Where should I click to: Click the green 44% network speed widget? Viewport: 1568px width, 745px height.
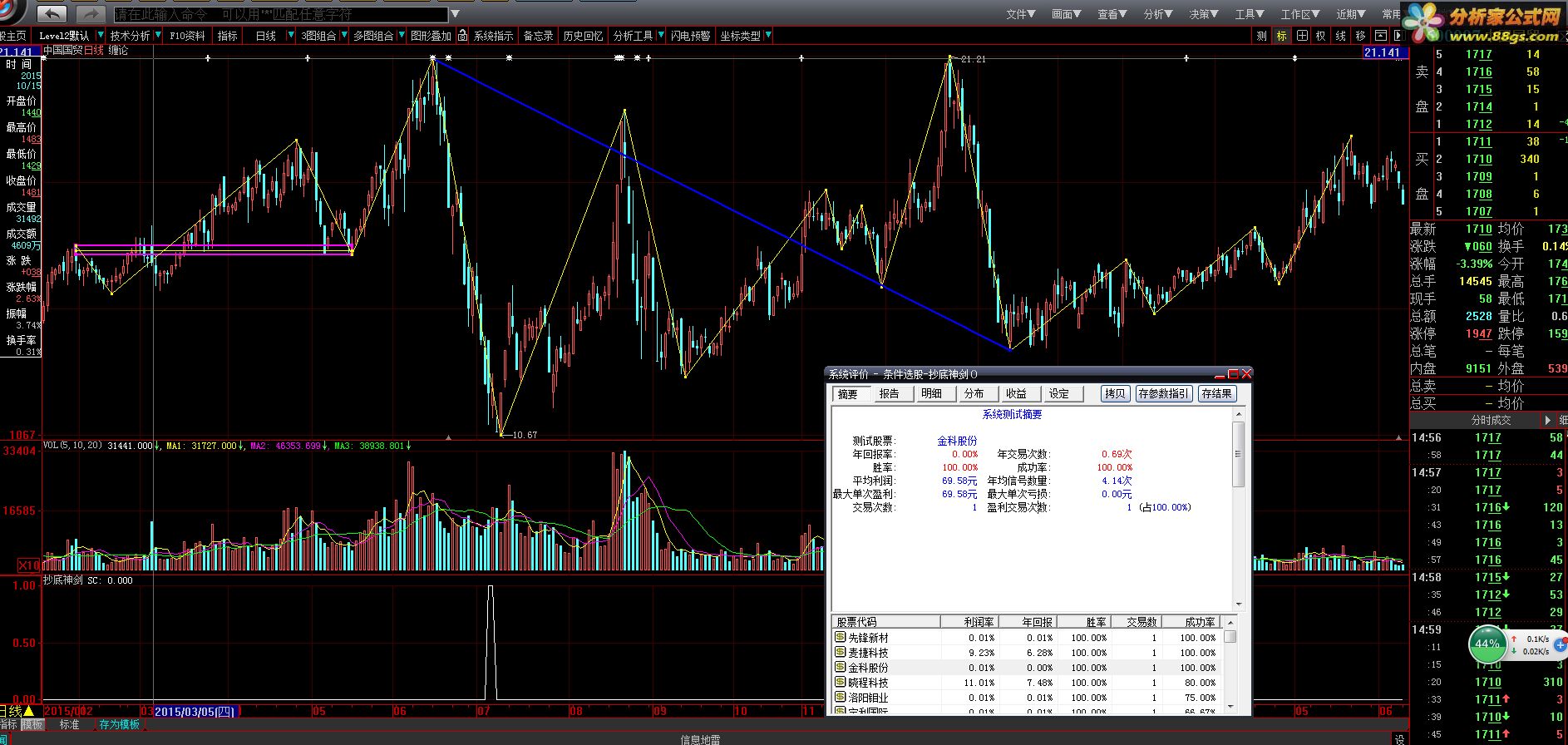pos(1487,644)
